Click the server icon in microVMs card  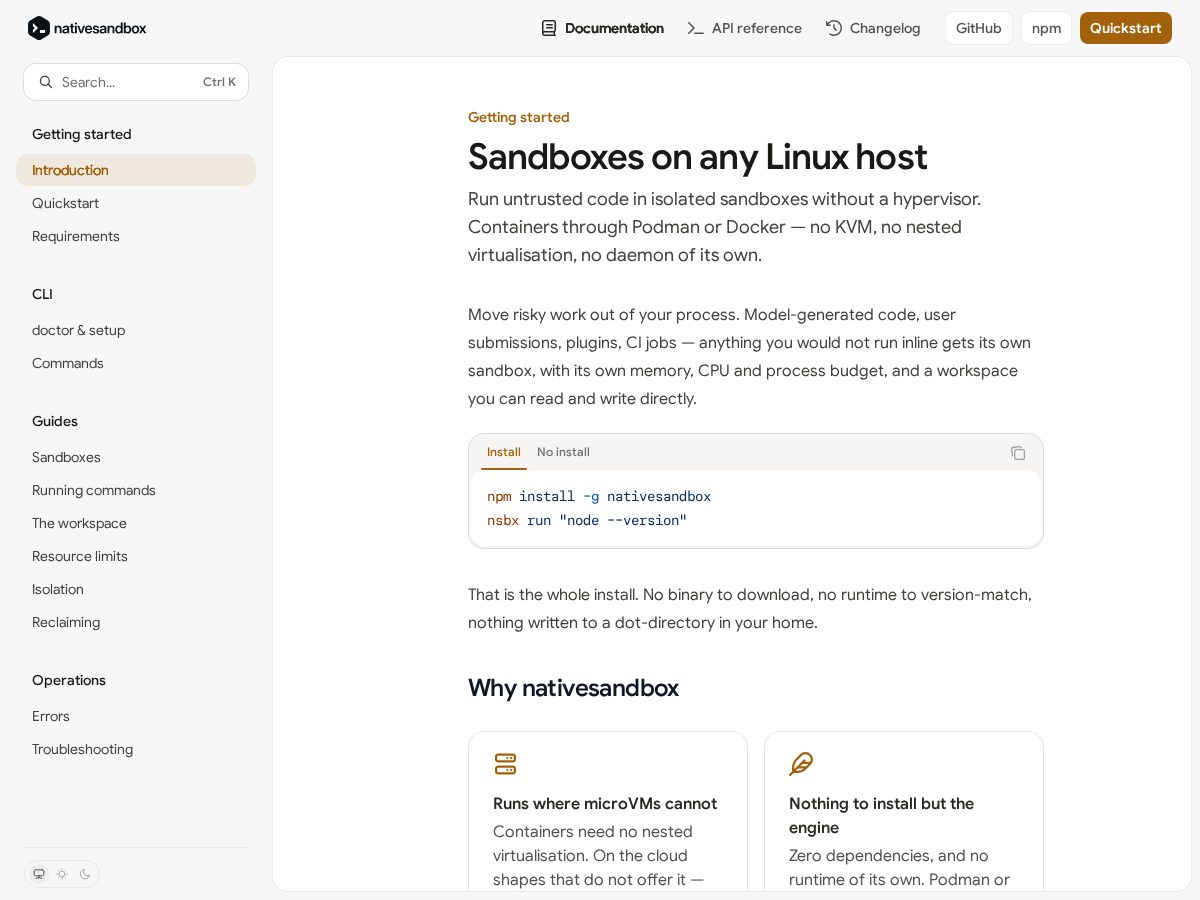(506, 764)
